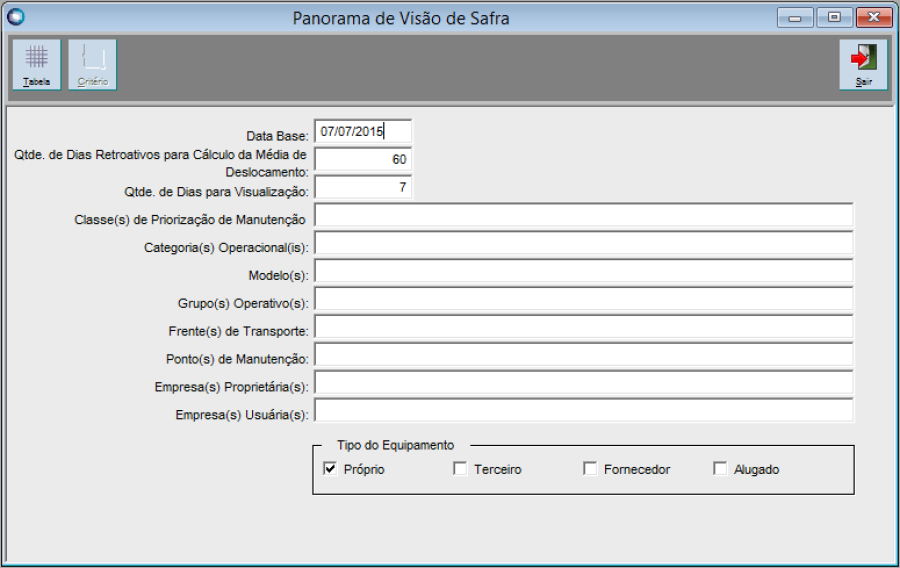Click the Tabela toolbar icon

click(37, 64)
